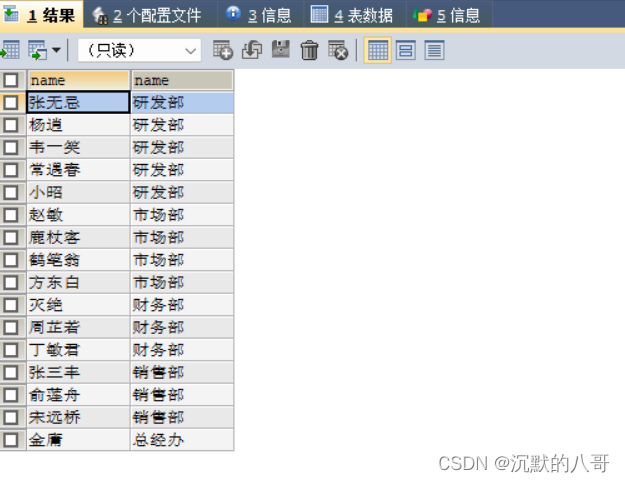This screenshot has height=483, width=625.
Task: Select the cell 杨逍
Action: (x=79, y=125)
